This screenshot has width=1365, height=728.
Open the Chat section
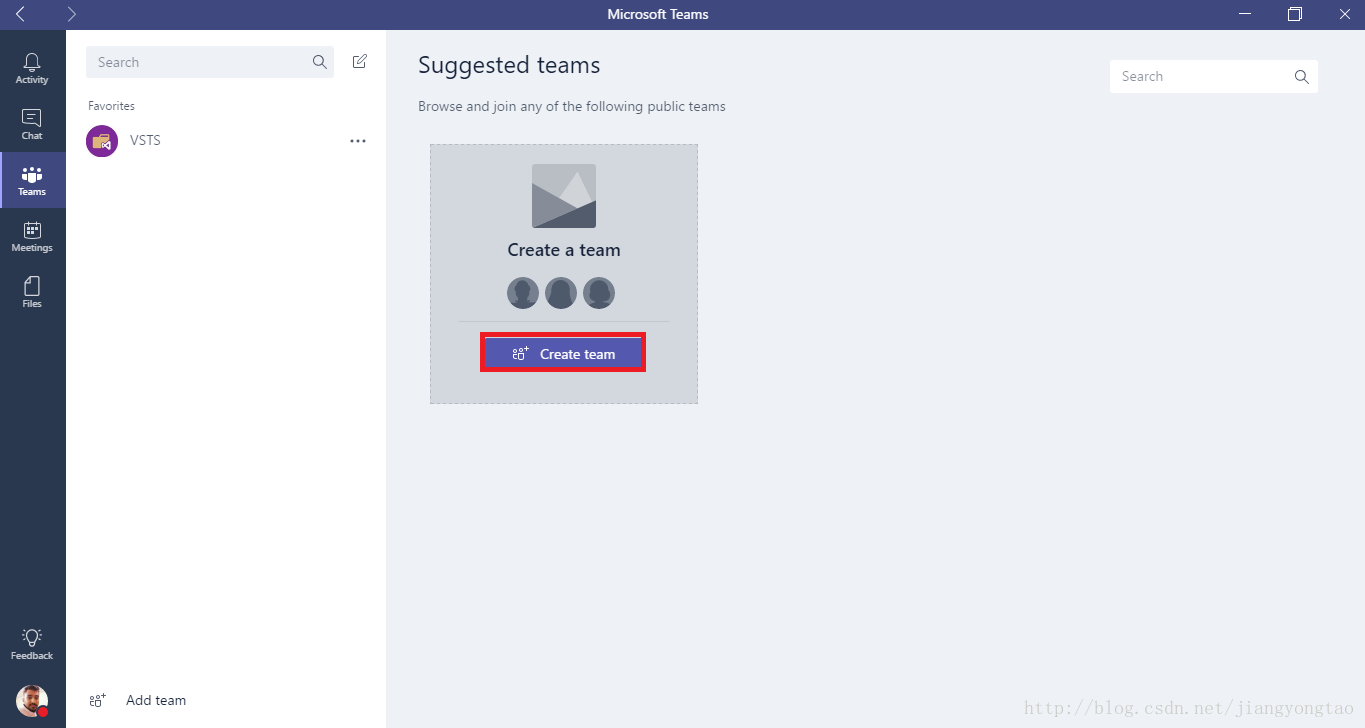point(32,124)
